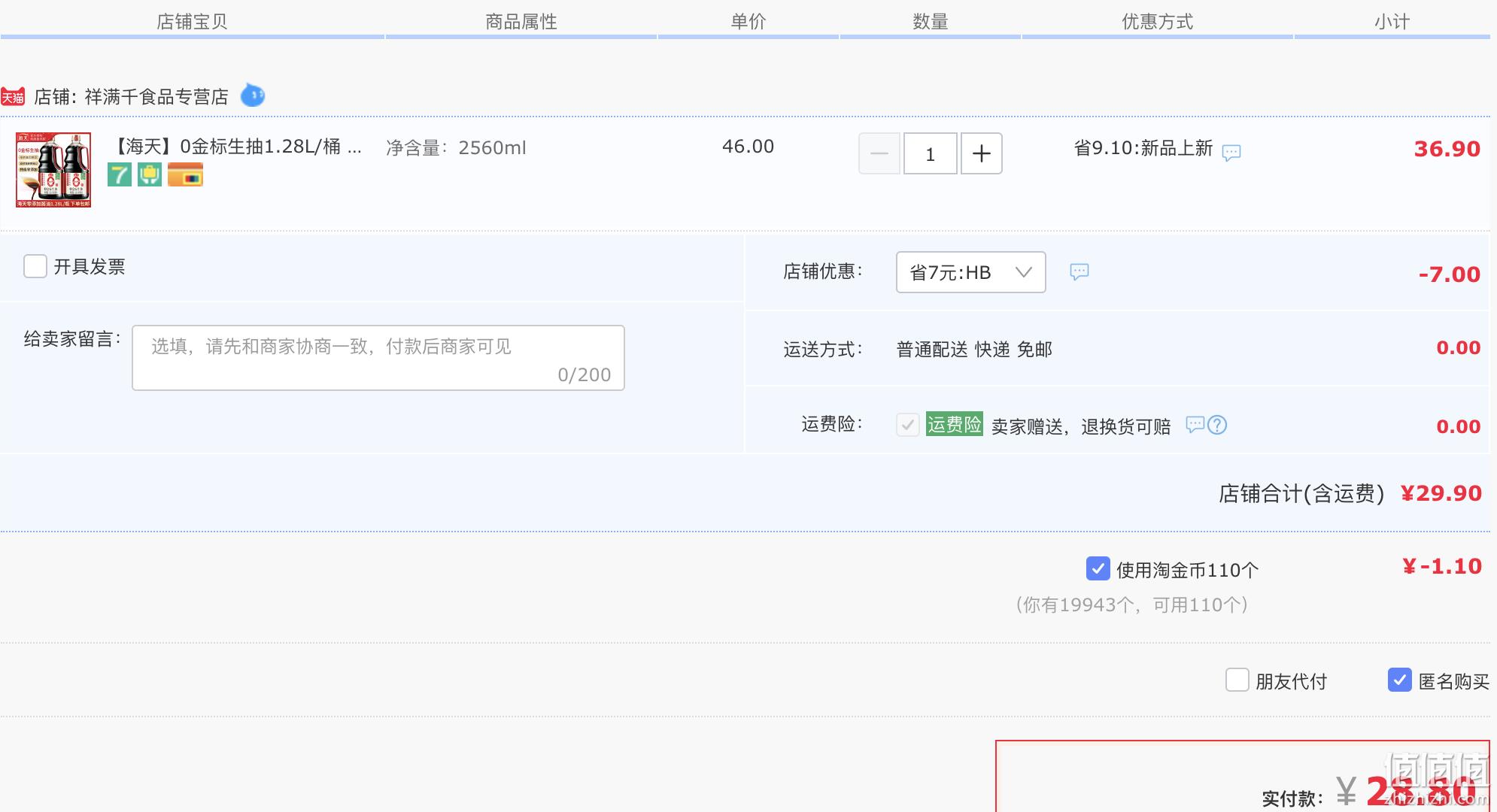Click the unit price 46.00
The image size is (1497, 812).
tap(748, 147)
